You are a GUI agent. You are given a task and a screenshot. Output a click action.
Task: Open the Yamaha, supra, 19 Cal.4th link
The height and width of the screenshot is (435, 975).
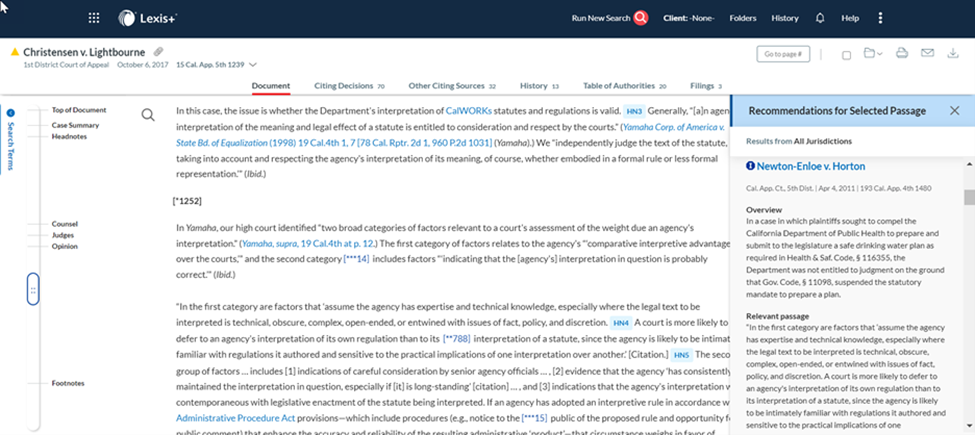click(x=308, y=243)
